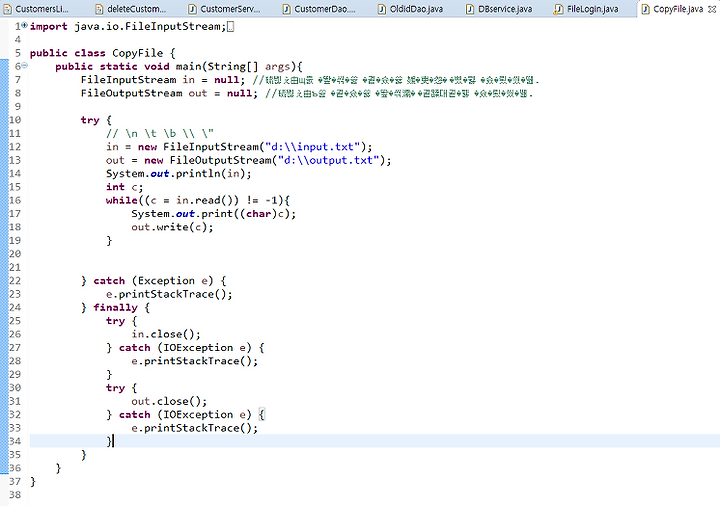
Task: Click the 'finally' keyword on line 24
Action: 115,307
